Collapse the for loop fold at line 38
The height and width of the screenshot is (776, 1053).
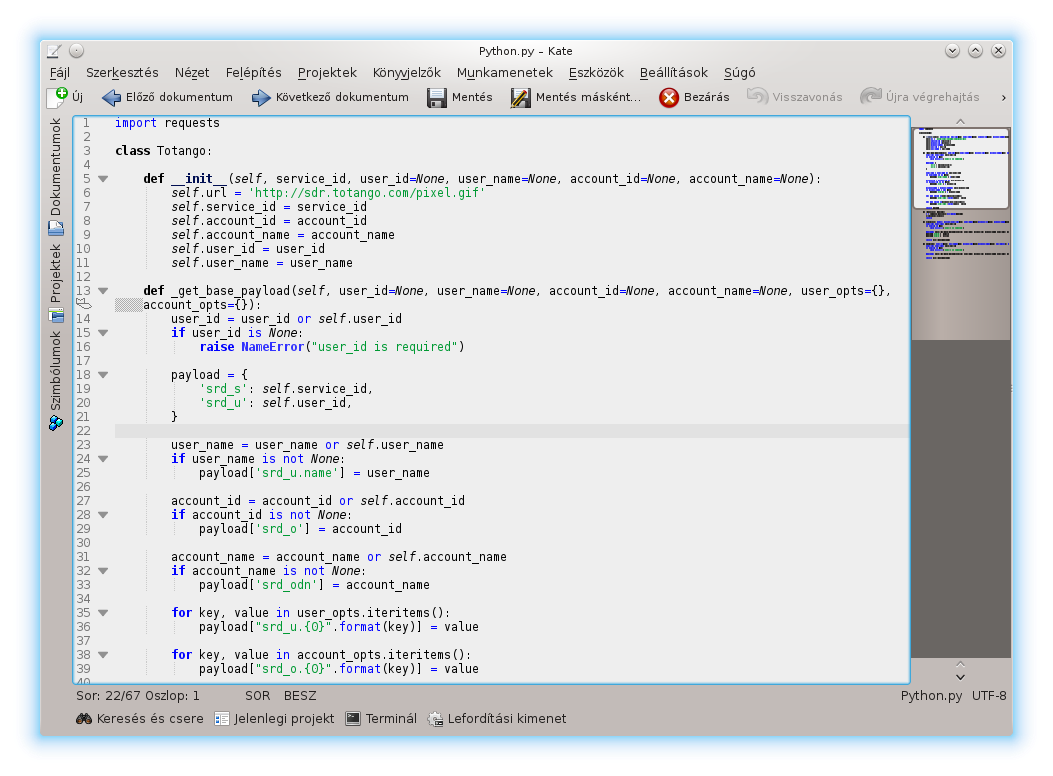click(x=103, y=654)
